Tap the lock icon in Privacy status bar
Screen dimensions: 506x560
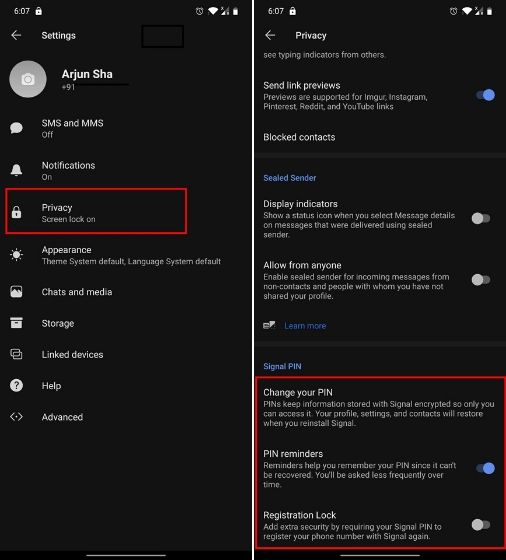pos(292,11)
